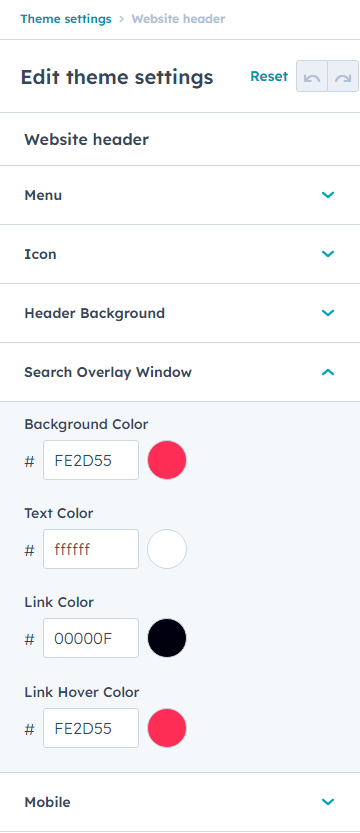360x833 pixels.
Task: Expand the Mobile section chevron
Action: click(x=328, y=802)
